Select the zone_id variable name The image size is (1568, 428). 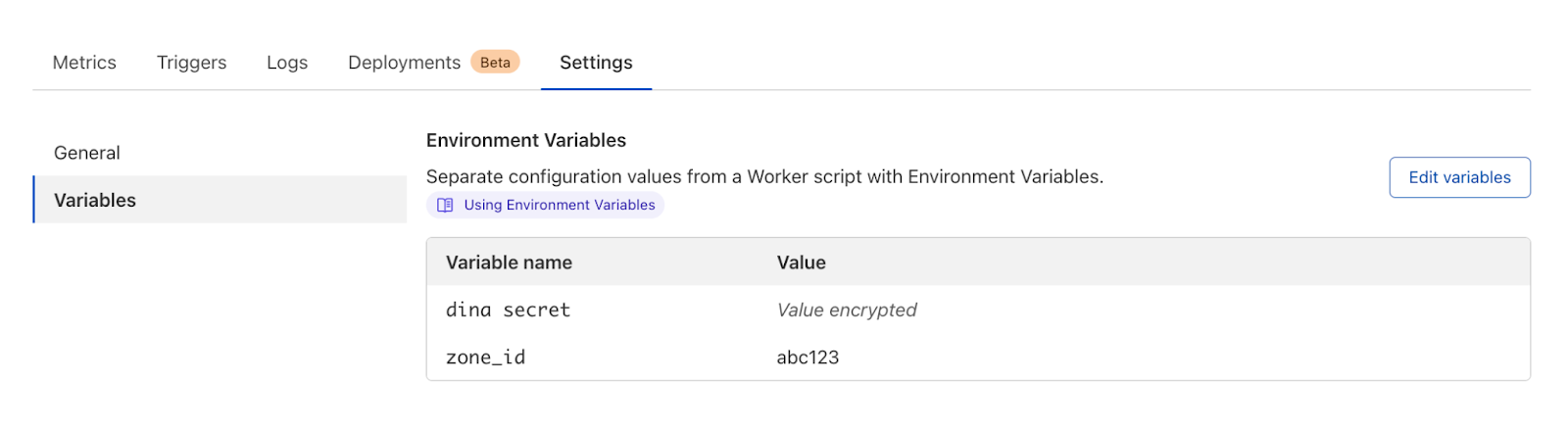tap(486, 357)
